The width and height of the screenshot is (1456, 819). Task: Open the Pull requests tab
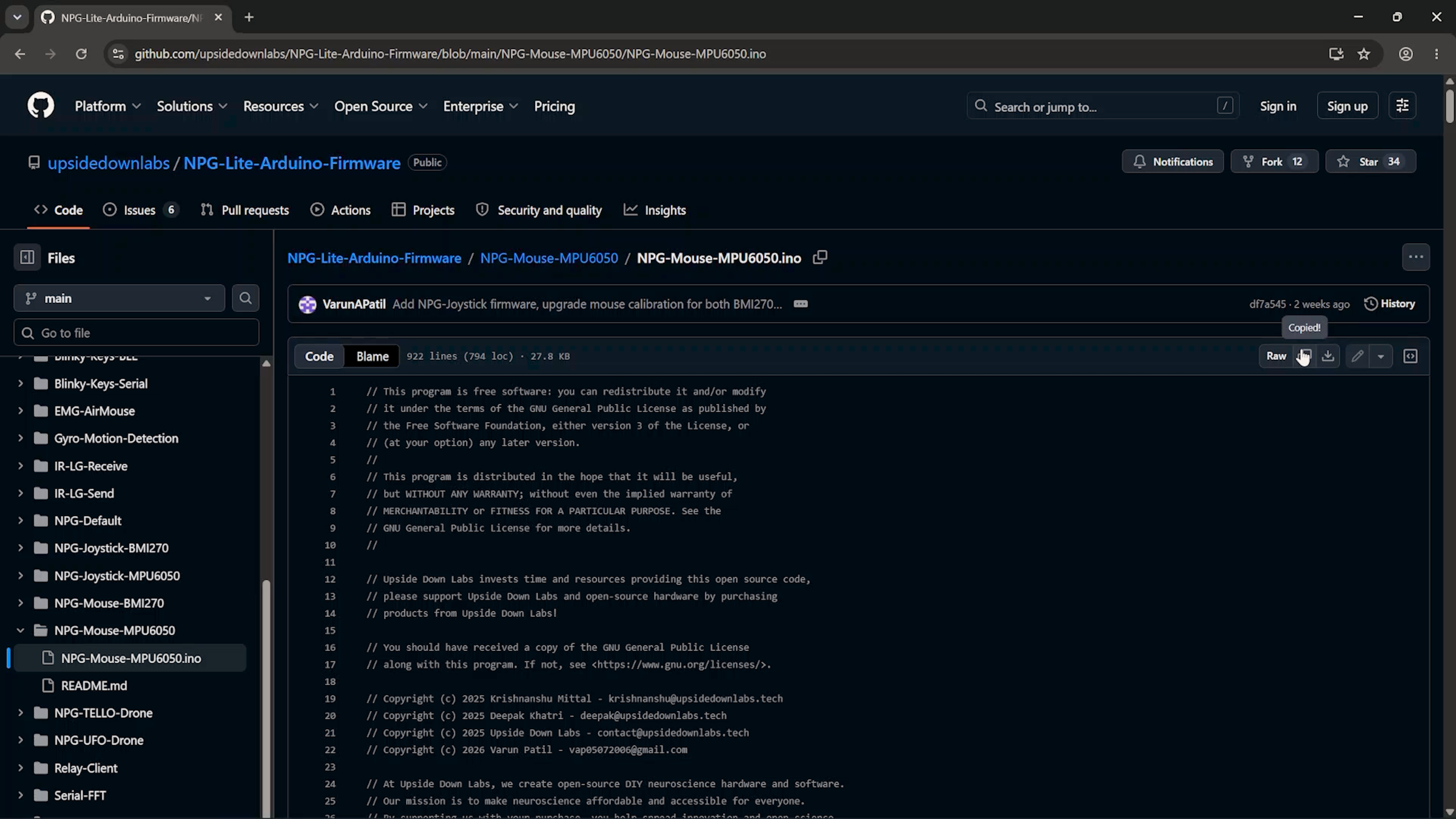[245, 210]
